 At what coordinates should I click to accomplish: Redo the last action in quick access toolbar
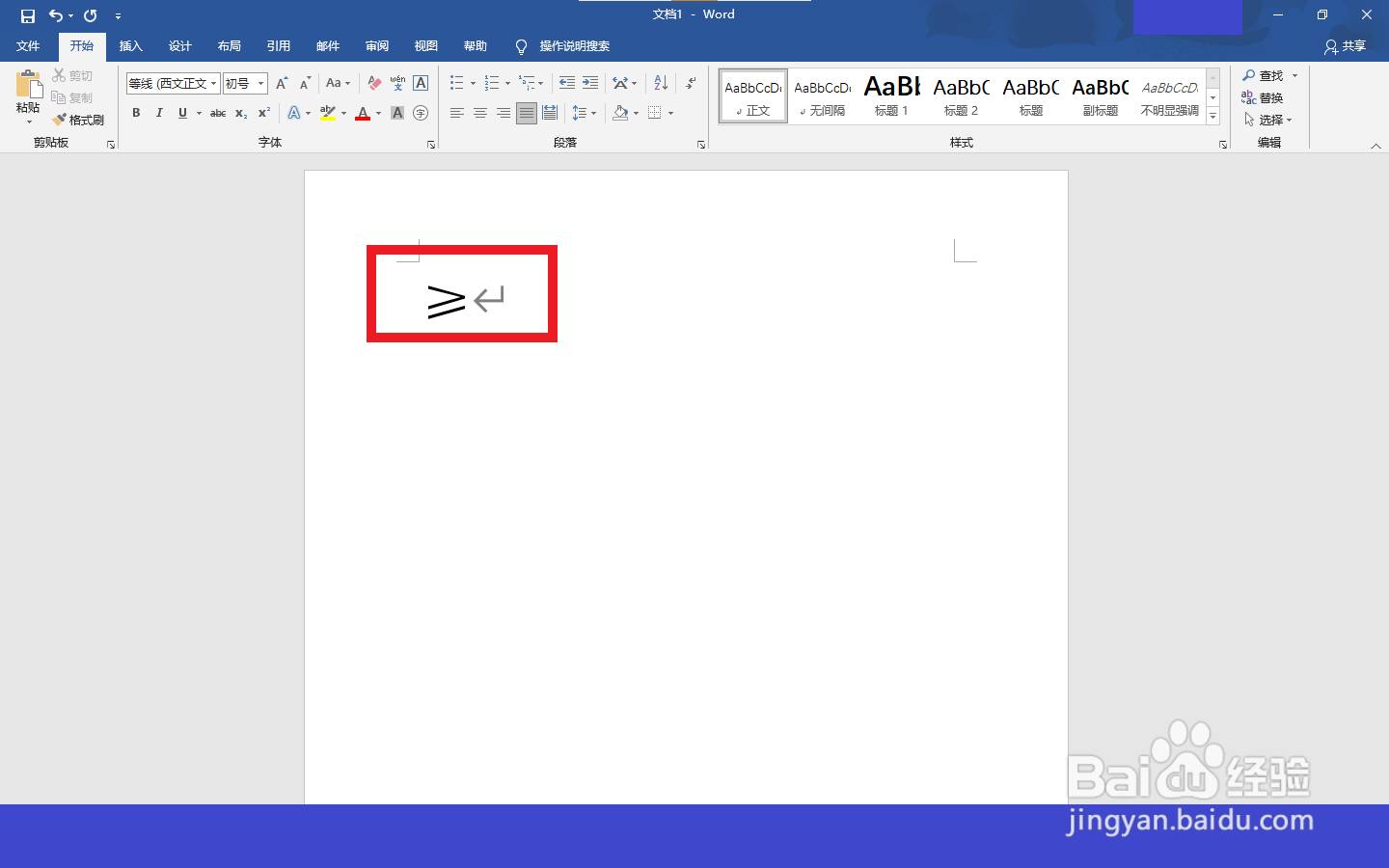(90, 15)
